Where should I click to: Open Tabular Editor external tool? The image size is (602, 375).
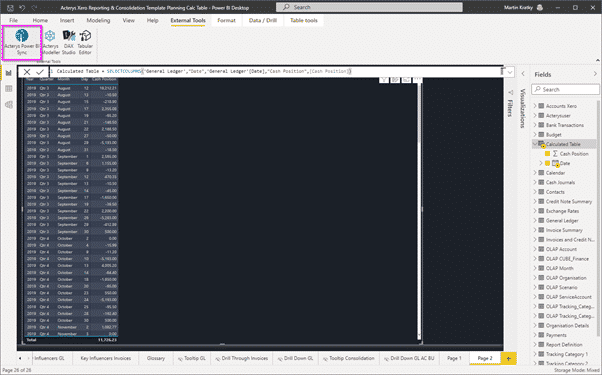85,42
